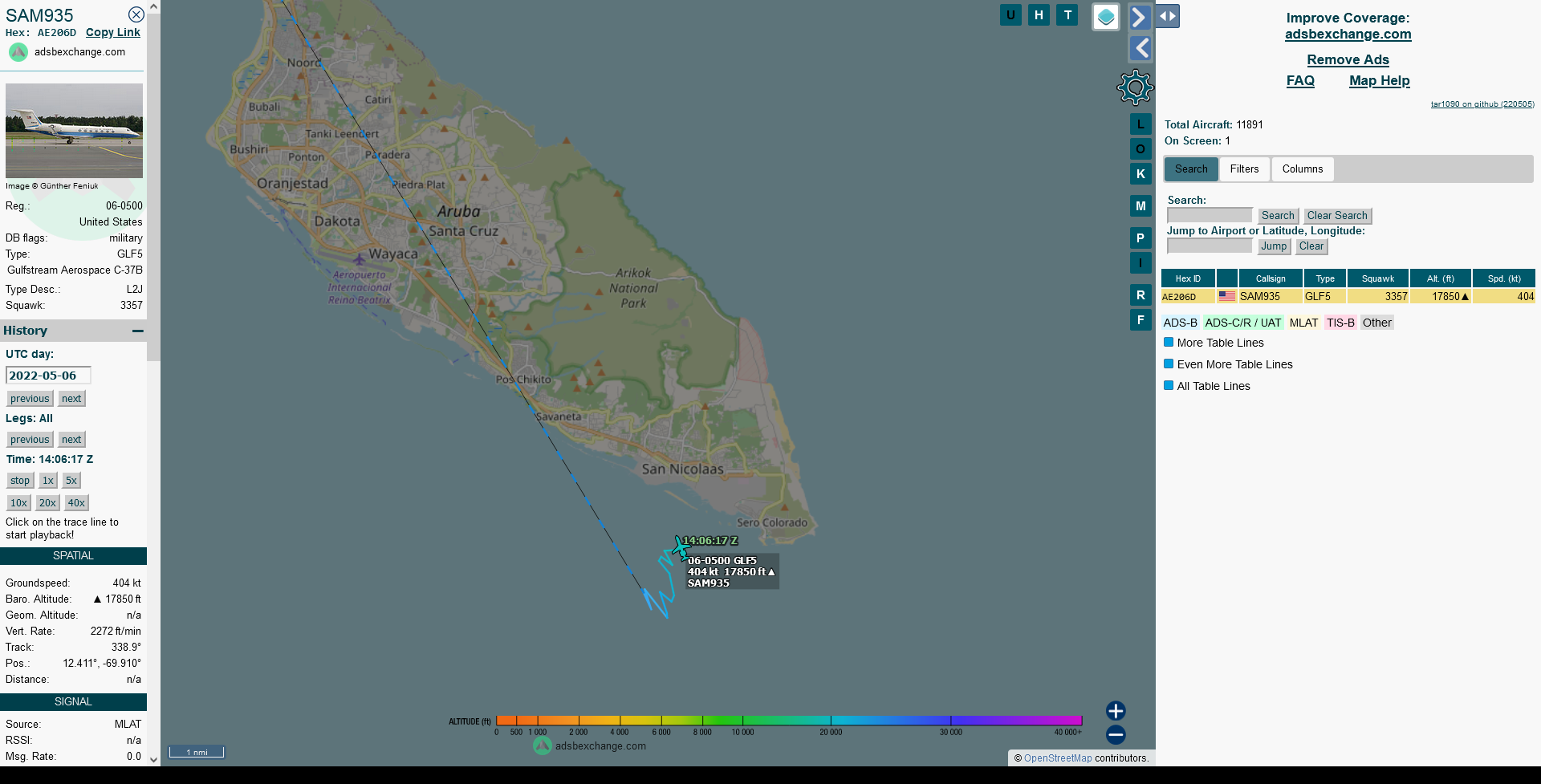Viewport: 1541px width, 784px height.
Task: Click the R map button
Action: [x=1141, y=295]
